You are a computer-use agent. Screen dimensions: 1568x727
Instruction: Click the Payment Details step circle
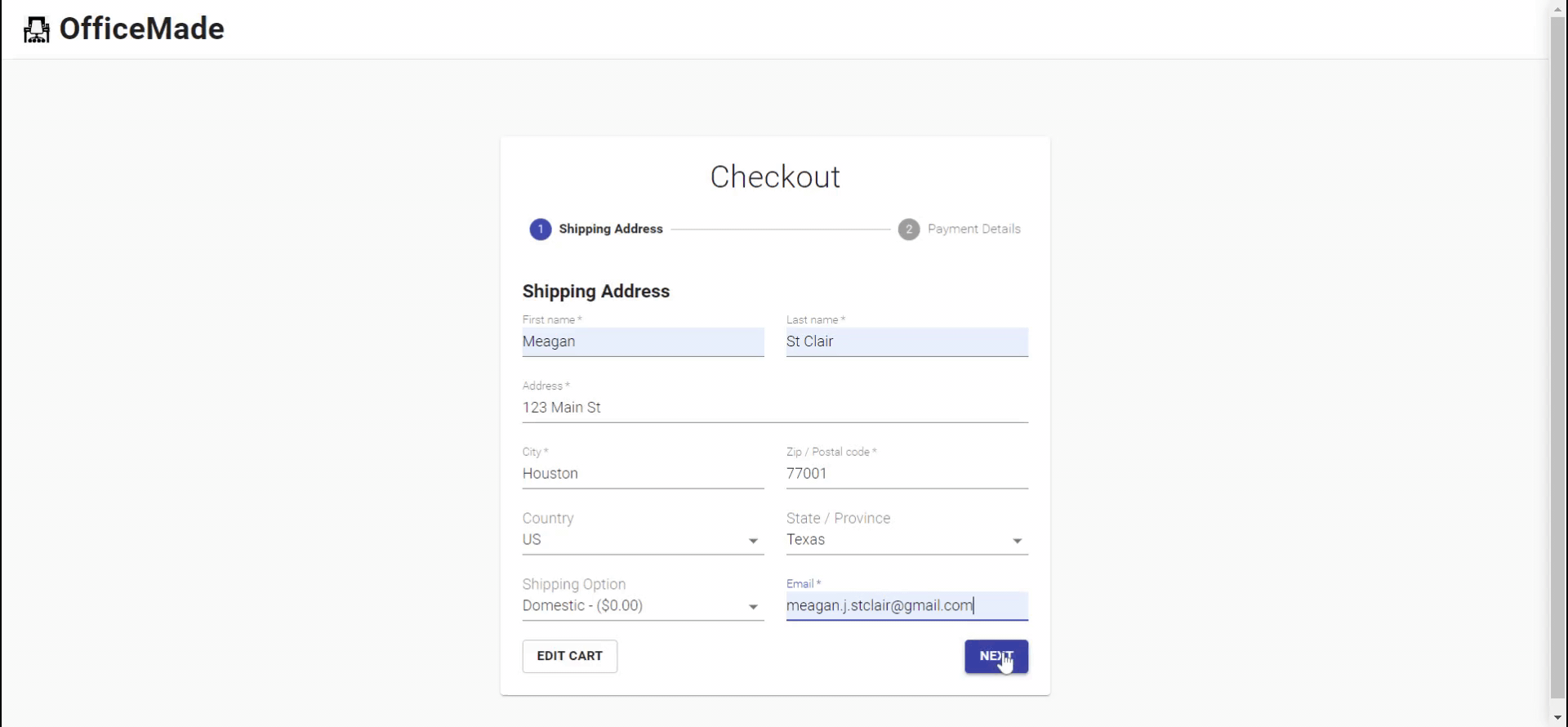(909, 230)
